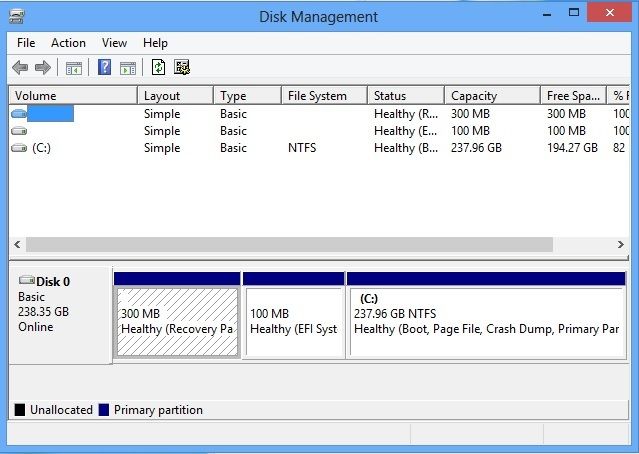Click the Forward arrow toolbar icon

[43, 68]
